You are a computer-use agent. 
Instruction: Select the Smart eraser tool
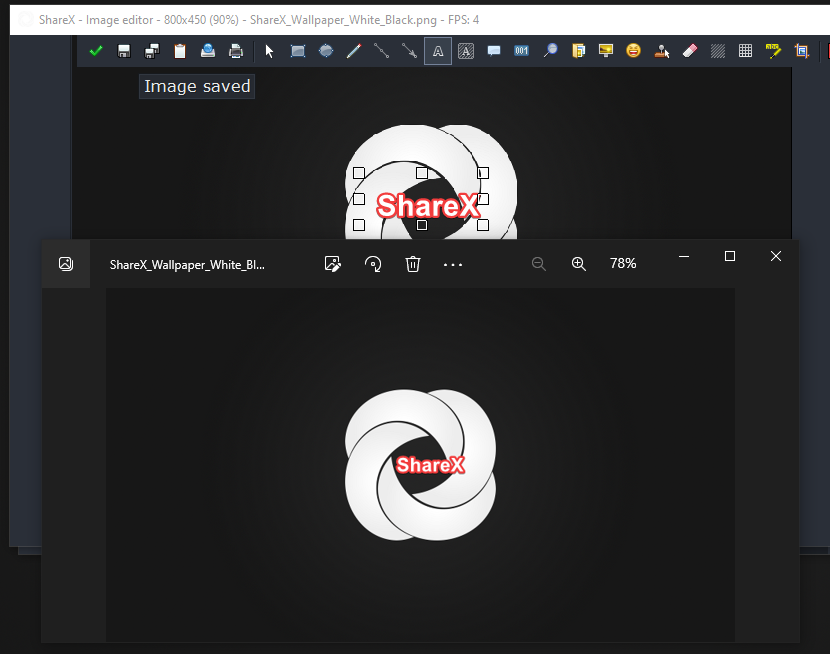pyautogui.click(x=690, y=51)
